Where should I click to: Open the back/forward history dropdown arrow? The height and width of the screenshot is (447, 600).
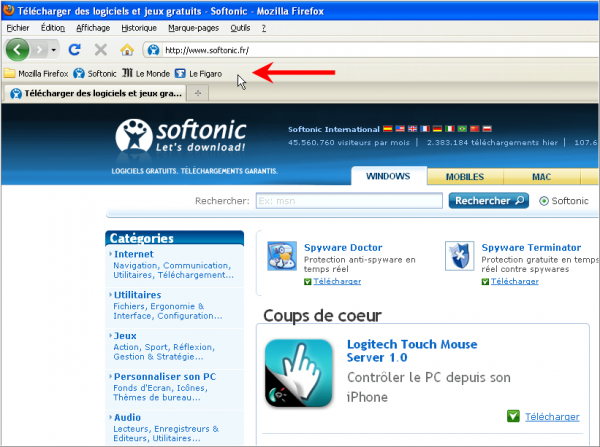click(x=53, y=49)
